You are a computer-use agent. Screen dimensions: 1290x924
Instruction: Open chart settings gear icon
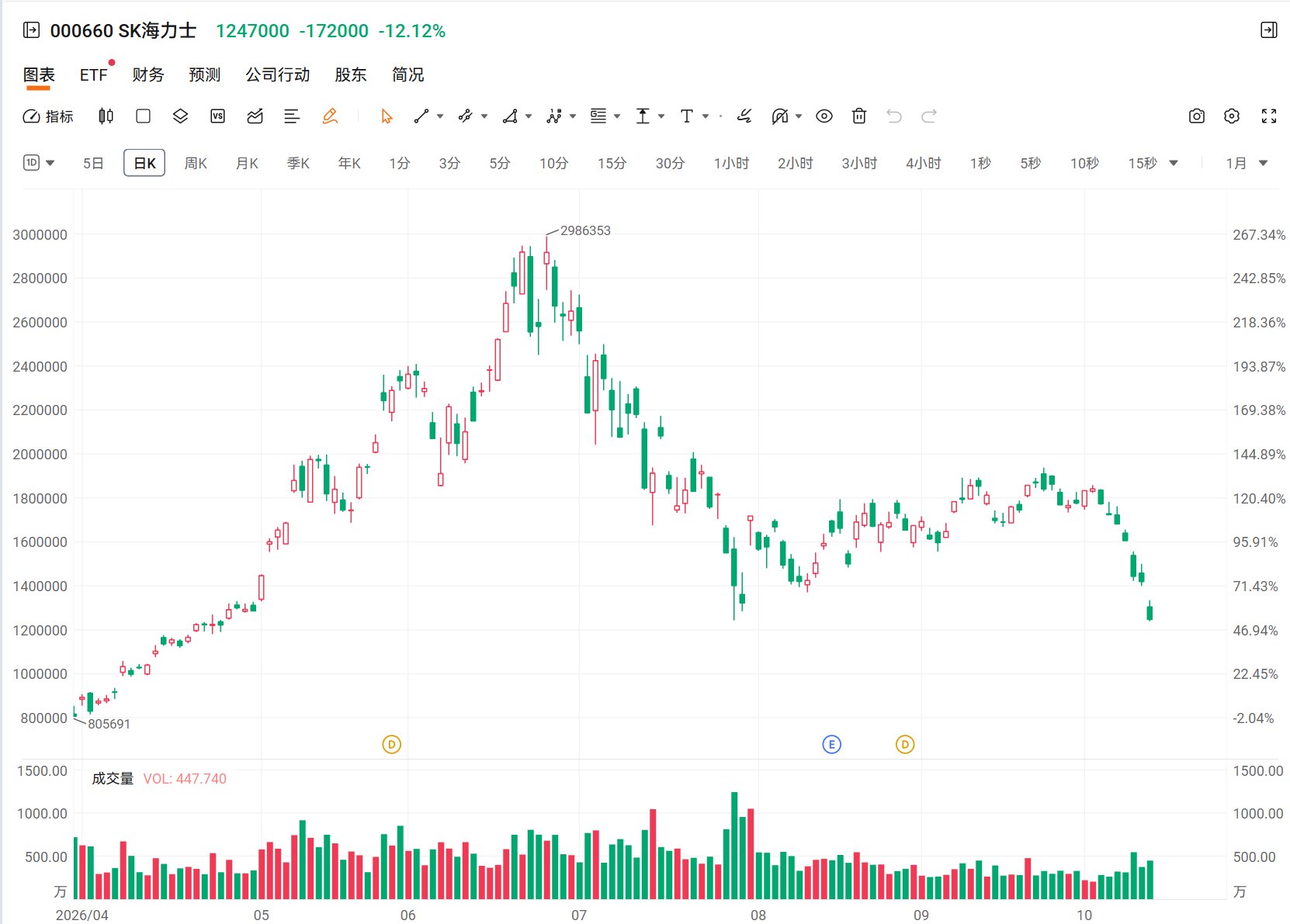[1232, 116]
